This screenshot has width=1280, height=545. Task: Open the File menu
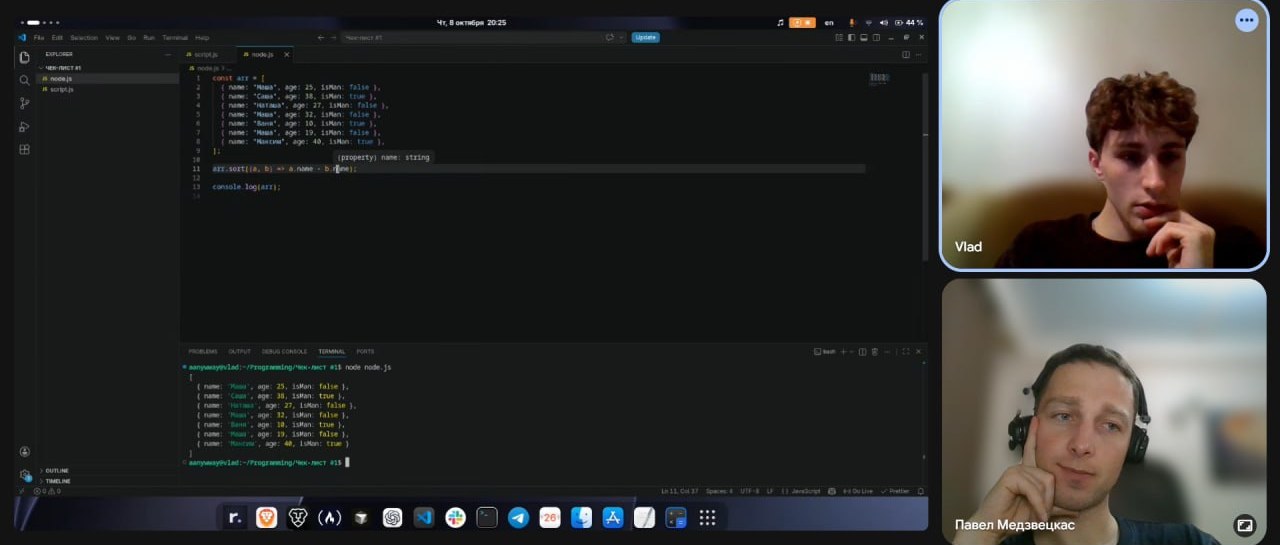[x=39, y=37]
